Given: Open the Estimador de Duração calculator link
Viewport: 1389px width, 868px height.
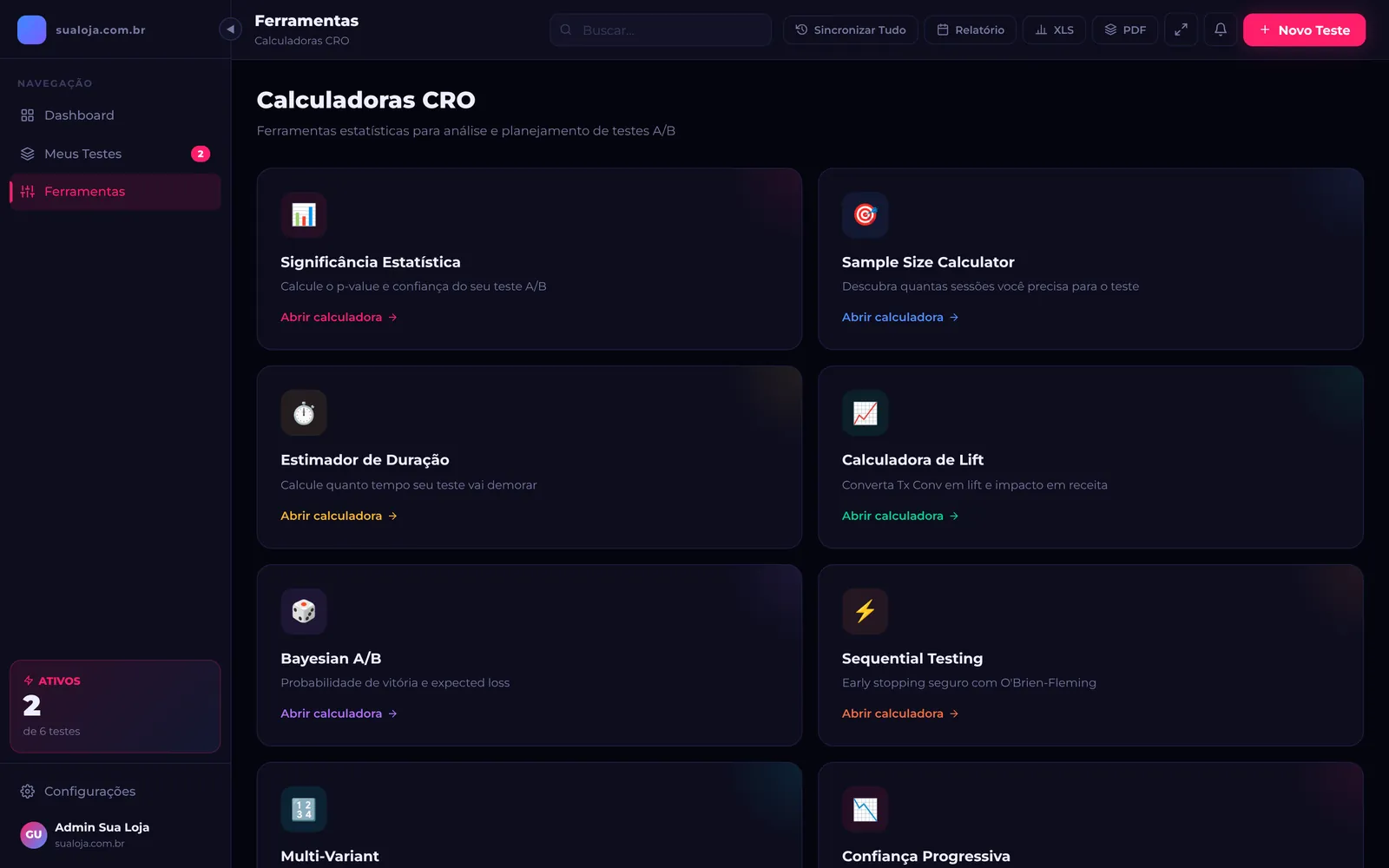Looking at the screenshot, I should pos(339,516).
